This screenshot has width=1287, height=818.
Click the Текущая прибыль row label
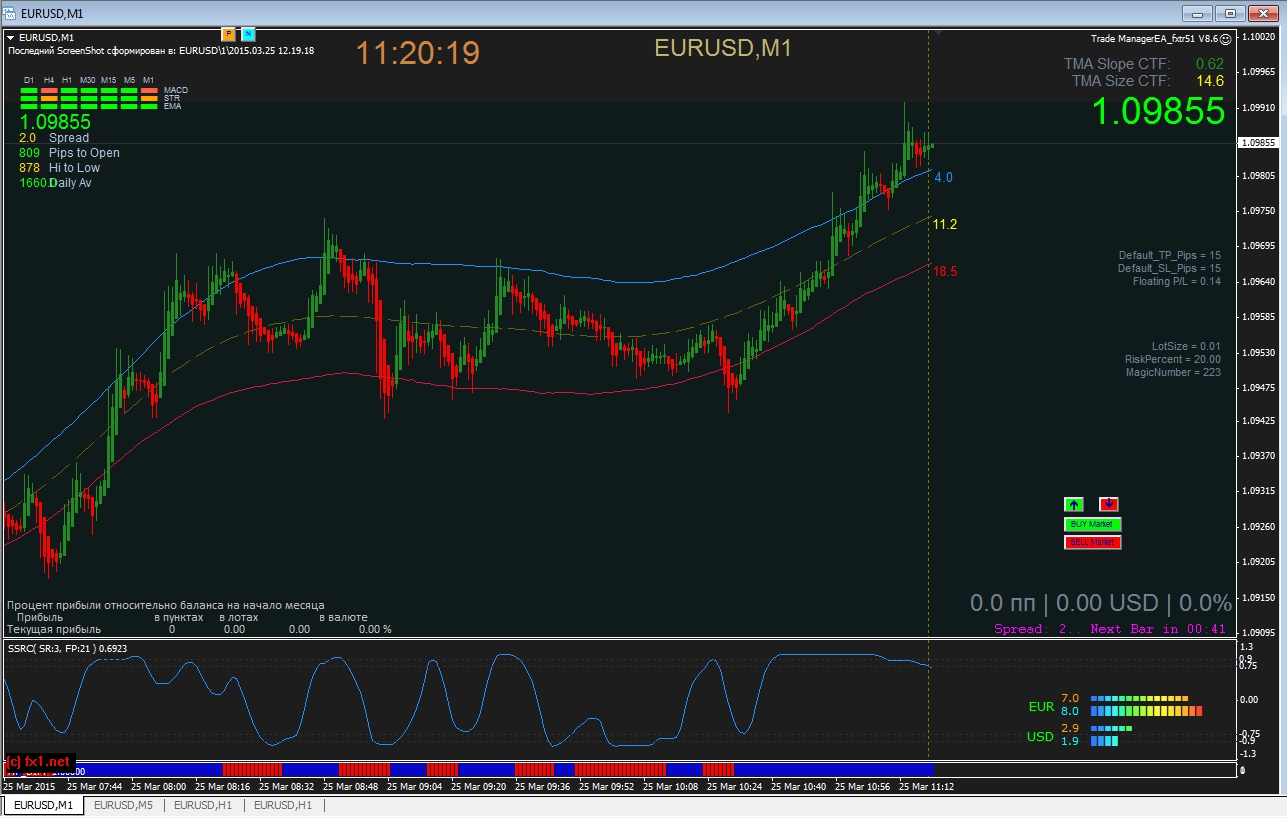(x=54, y=630)
